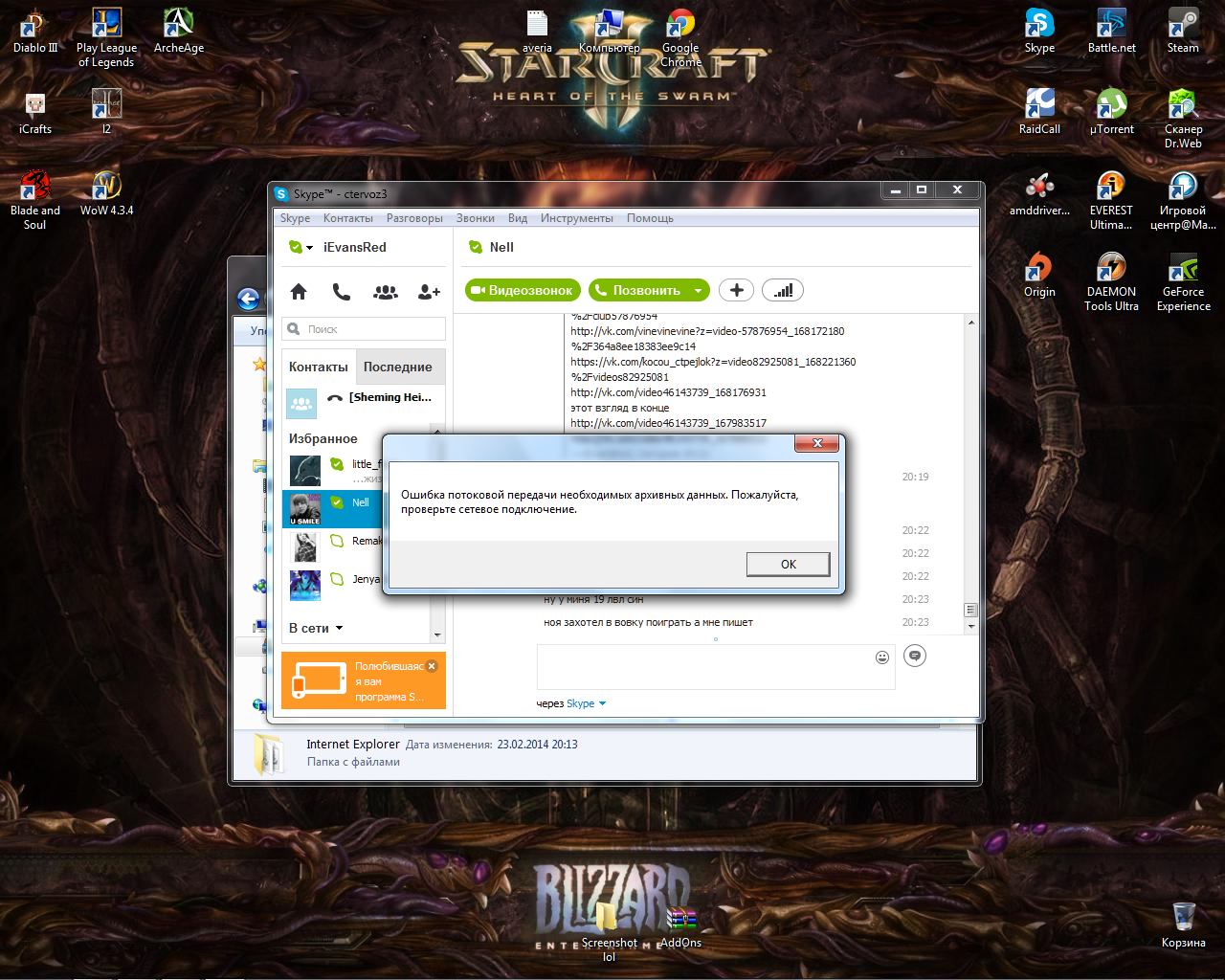Open the ArcheAge desktop icon
Screen dimensions: 1225x980
click(178, 31)
